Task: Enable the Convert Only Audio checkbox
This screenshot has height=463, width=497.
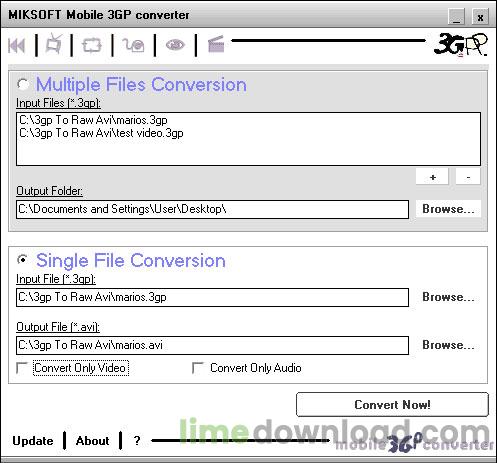Action: [198, 368]
